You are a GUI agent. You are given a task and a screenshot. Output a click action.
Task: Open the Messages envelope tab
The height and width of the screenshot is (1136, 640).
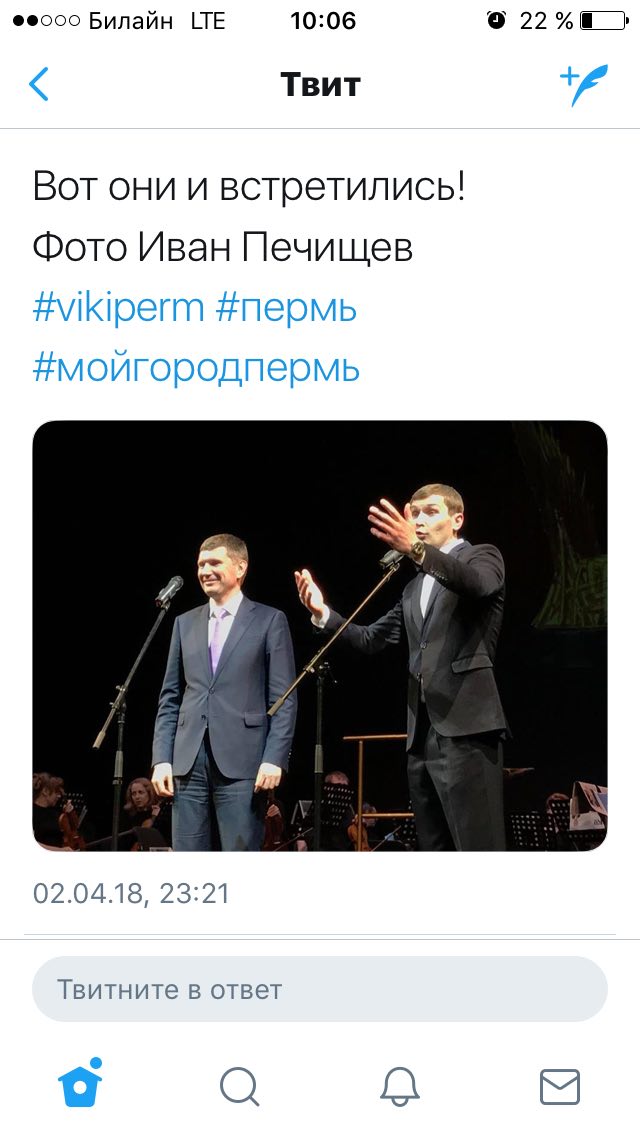[x=560, y=1085]
